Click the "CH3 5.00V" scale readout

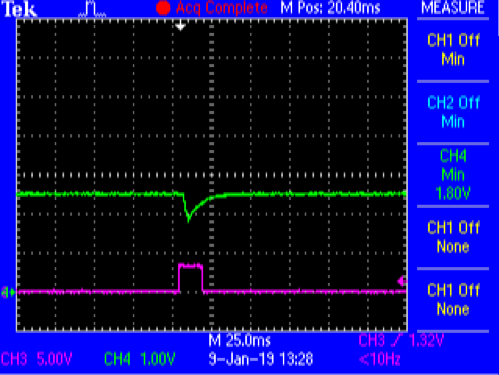(36, 359)
